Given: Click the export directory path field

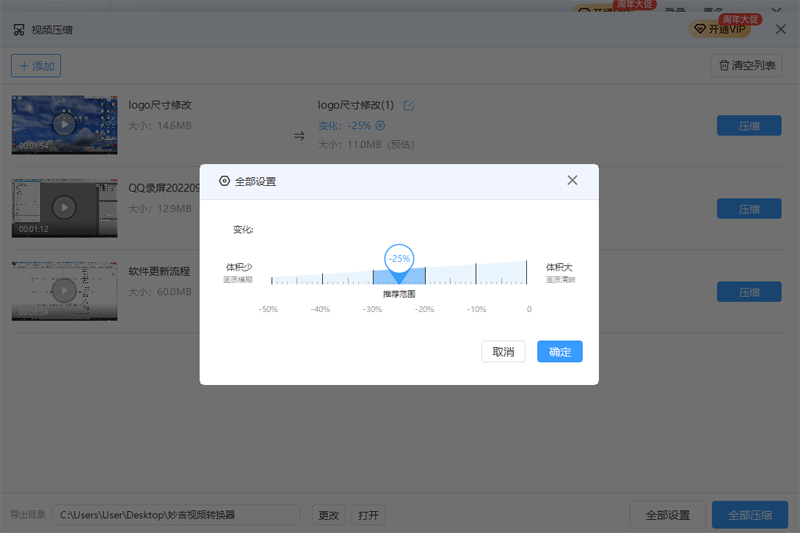Looking at the screenshot, I should pyautogui.click(x=176, y=515).
